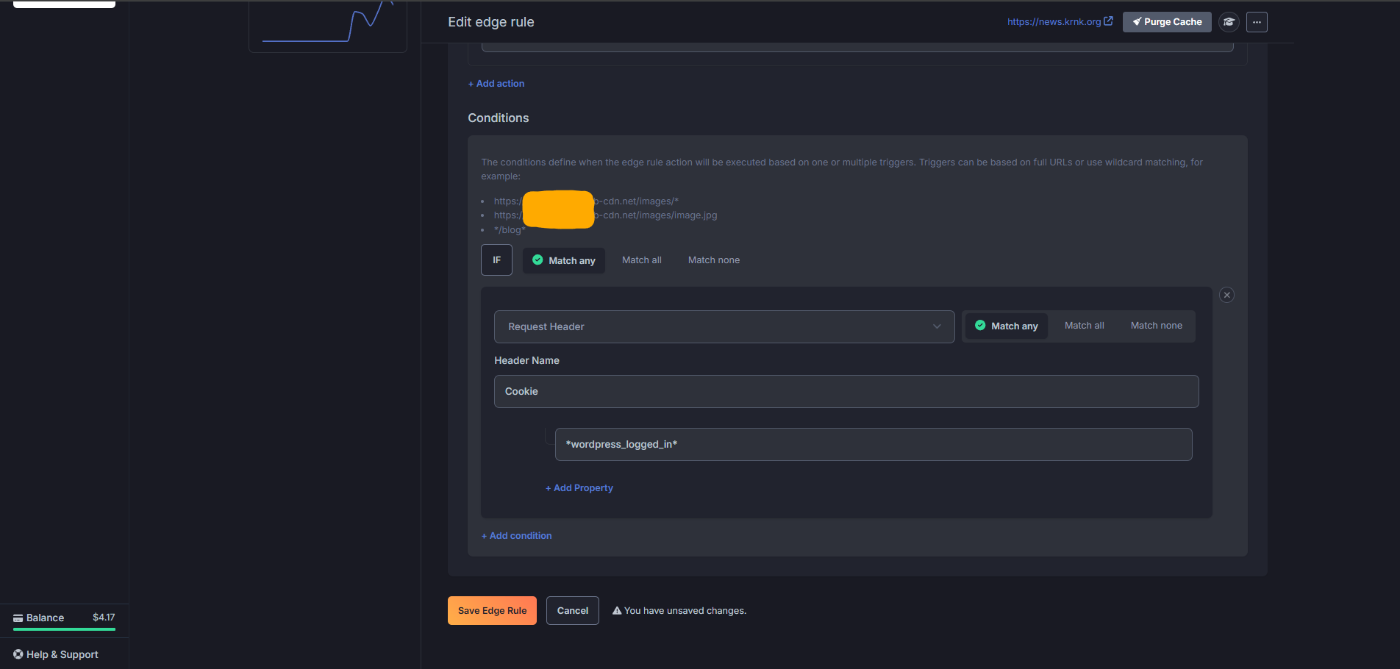Open the https://news.krnk.org link
This screenshot has height=669, width=1400.
click(x=1060, y=22)
